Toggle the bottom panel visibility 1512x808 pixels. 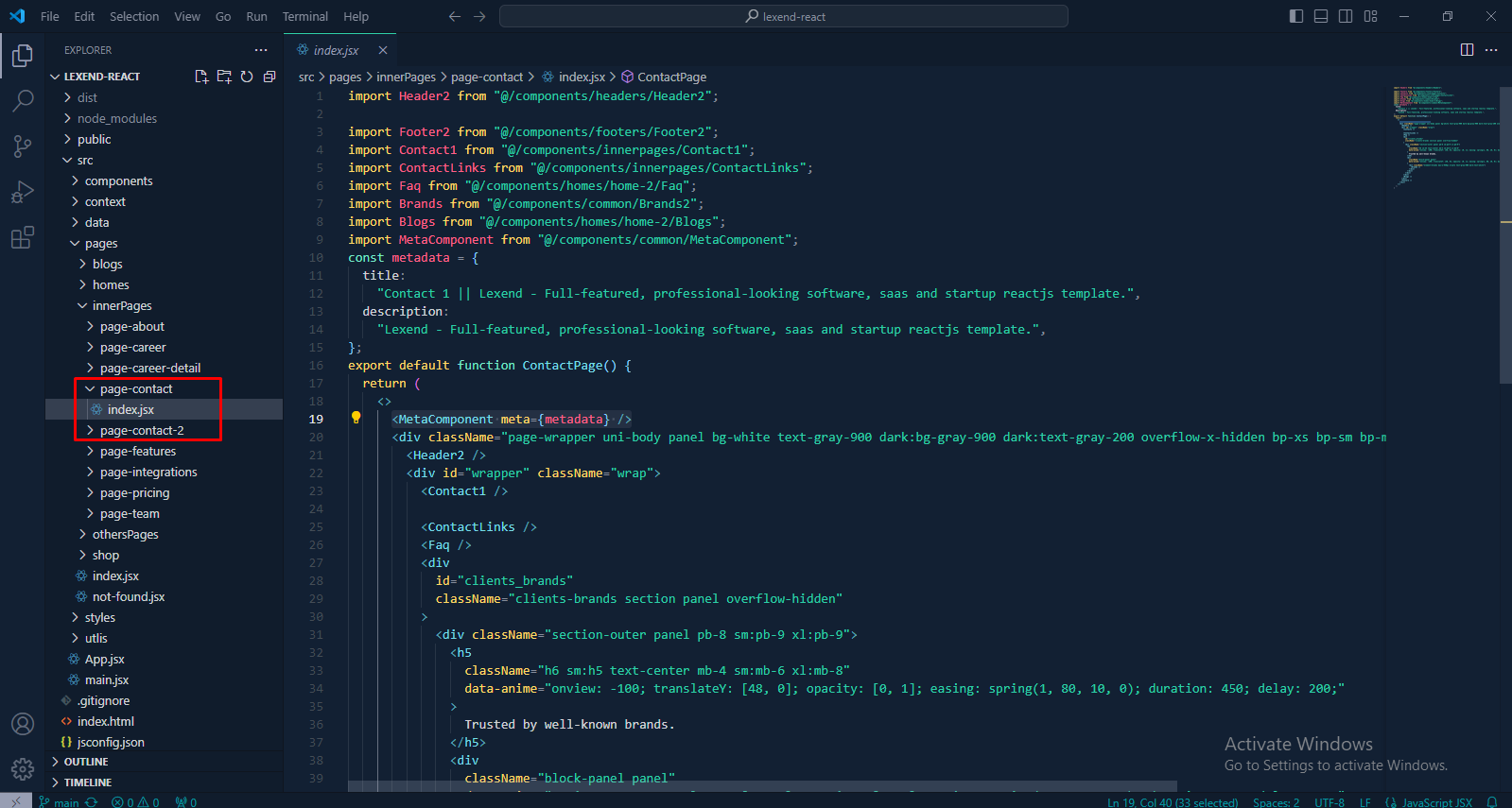[1321, 16]
